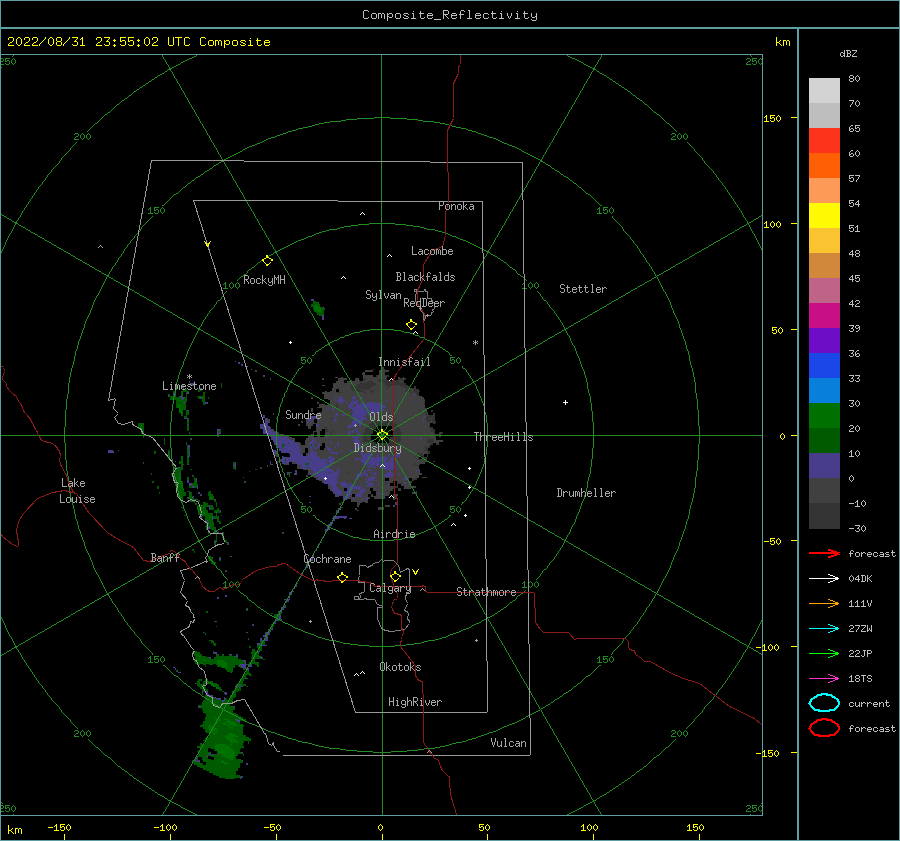Screen dimensions: 900x841
Task: Click the Okotoks label
Action: pyautogui.click(x=400, y=667)
